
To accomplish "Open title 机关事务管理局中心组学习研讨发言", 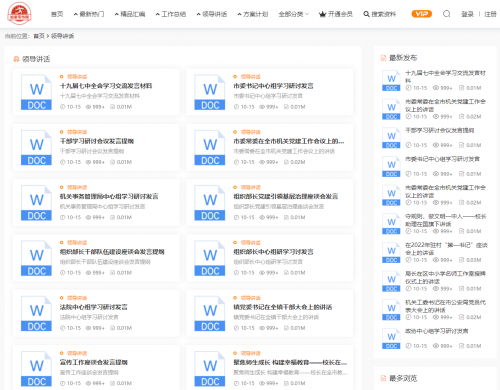I will (x=109, y=197).
